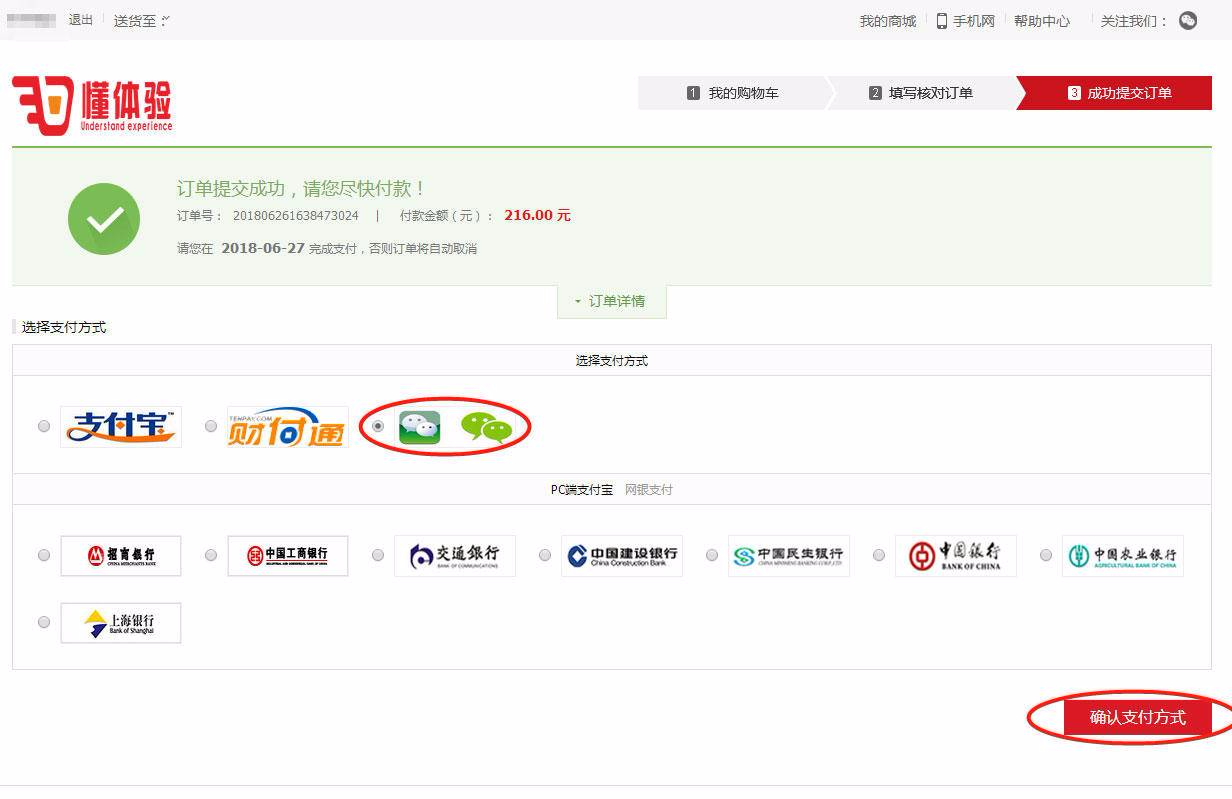This screenshot has width=1232, height=799.
Task: Select the 中国工商银行 bank logo
Action: (288, 556)
